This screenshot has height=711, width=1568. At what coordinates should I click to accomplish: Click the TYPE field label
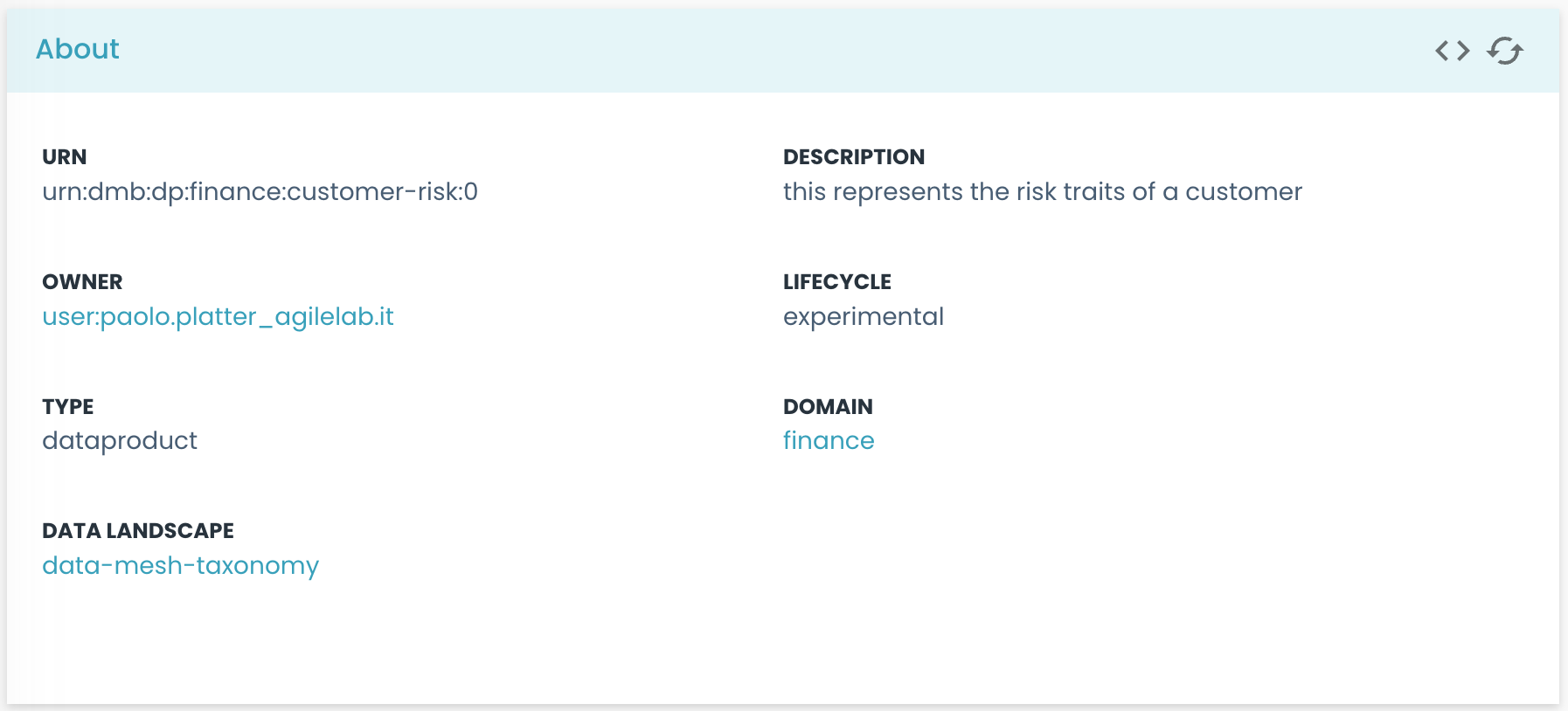coord(67,407)
